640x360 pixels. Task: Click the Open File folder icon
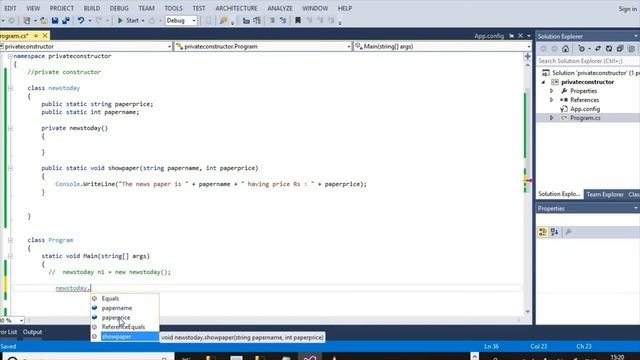44,20
